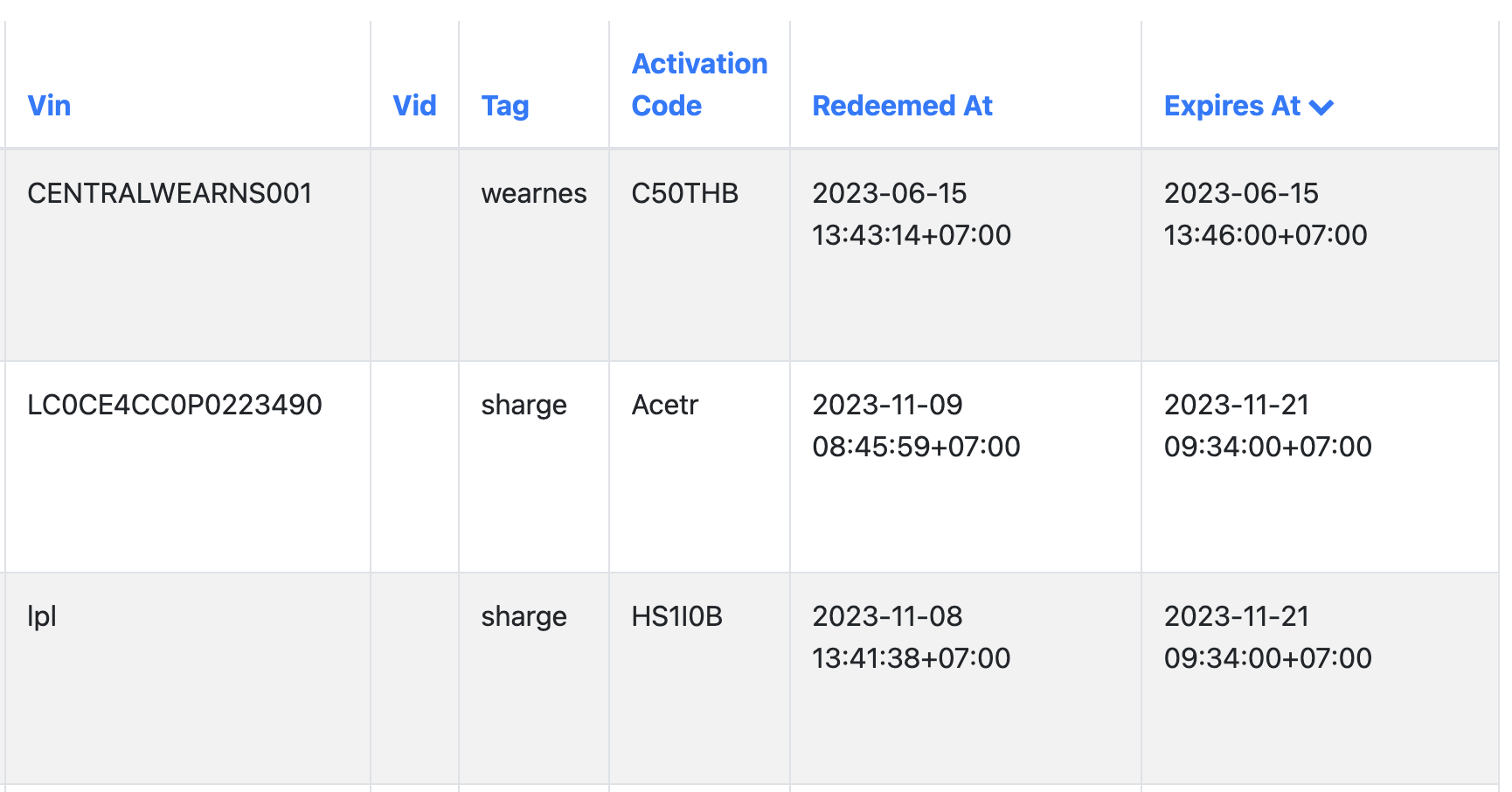Click sharge tag in LC0CE4CC0P0223490 row

524,405
